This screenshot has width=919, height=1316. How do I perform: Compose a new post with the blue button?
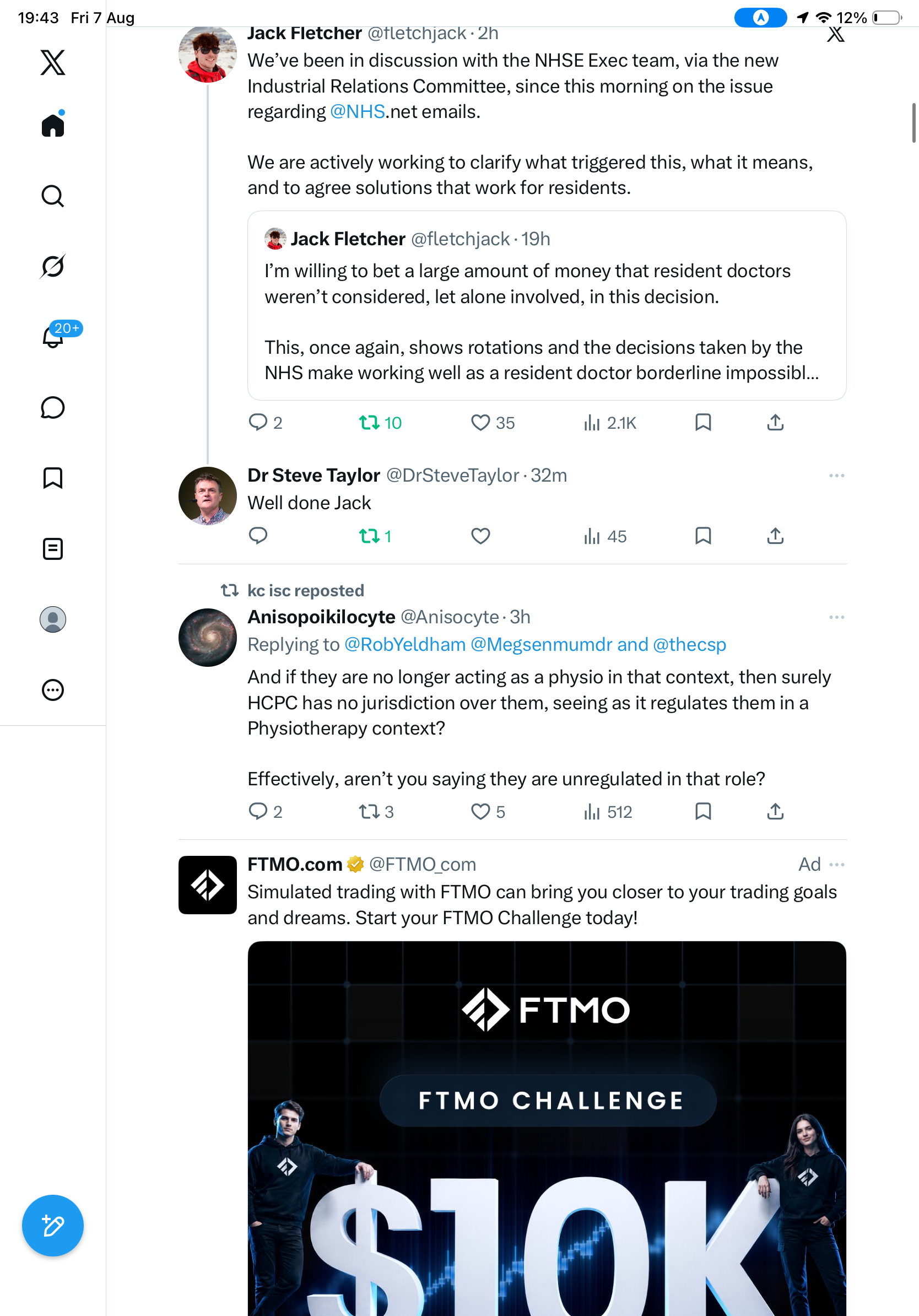point(53,1226)
